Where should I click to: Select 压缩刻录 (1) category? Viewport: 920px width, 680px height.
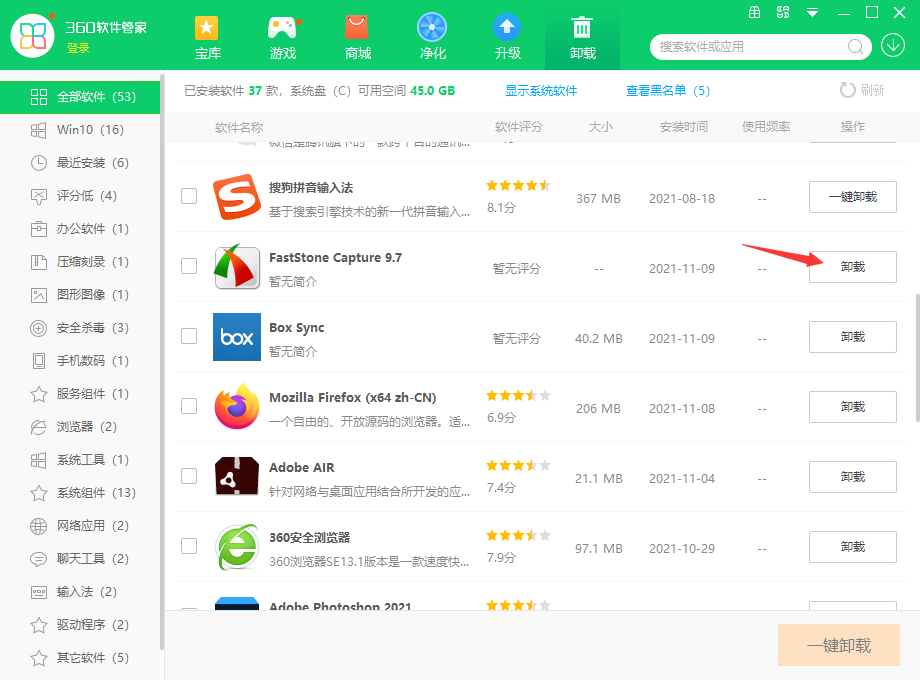(80, 262)
